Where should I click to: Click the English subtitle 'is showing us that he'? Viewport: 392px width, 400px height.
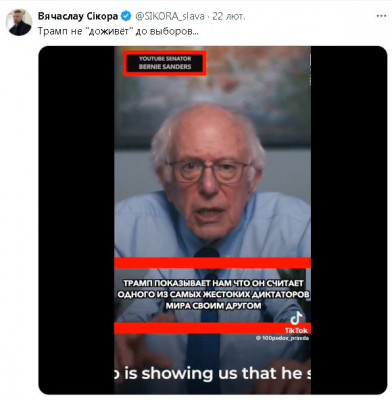212,373
